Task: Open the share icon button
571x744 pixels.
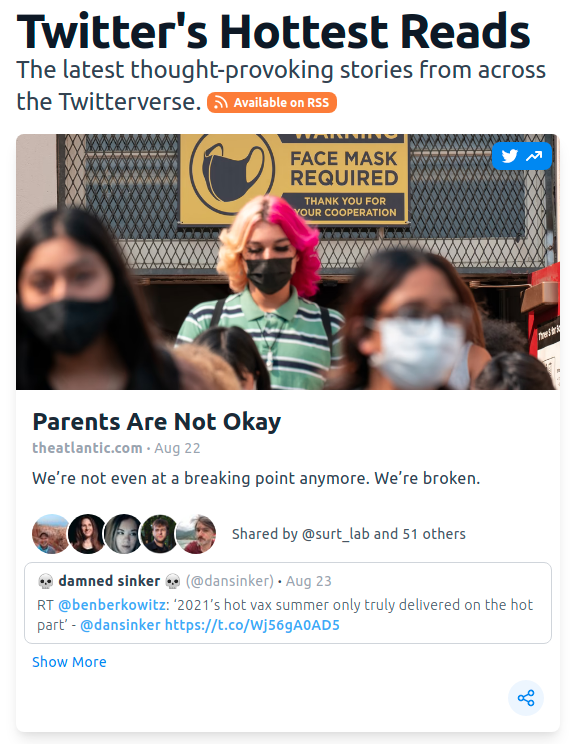Action: pos(526,698)
